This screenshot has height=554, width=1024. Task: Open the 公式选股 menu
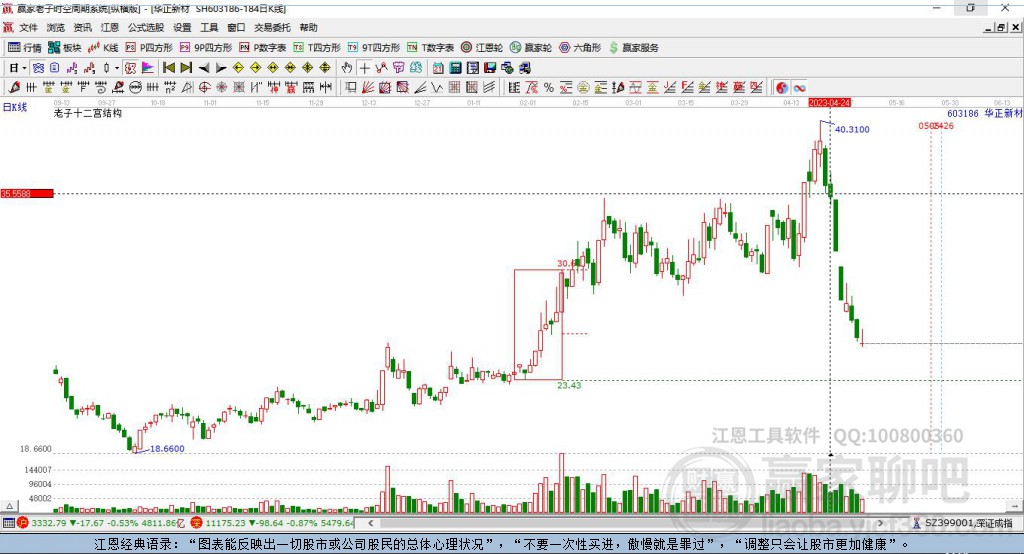tap(146, 27)
